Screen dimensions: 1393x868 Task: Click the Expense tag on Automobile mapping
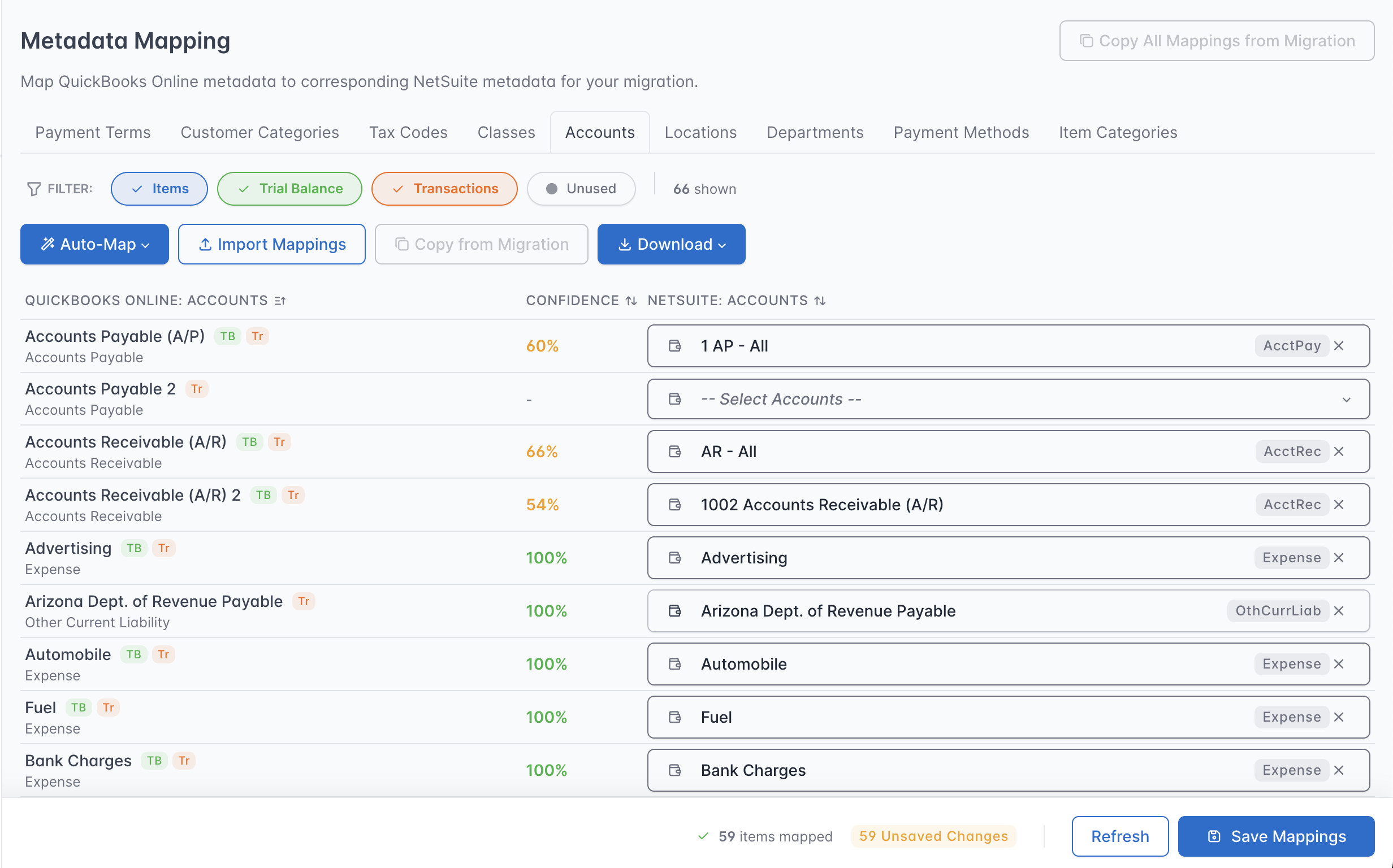[x=1291, y=664]
